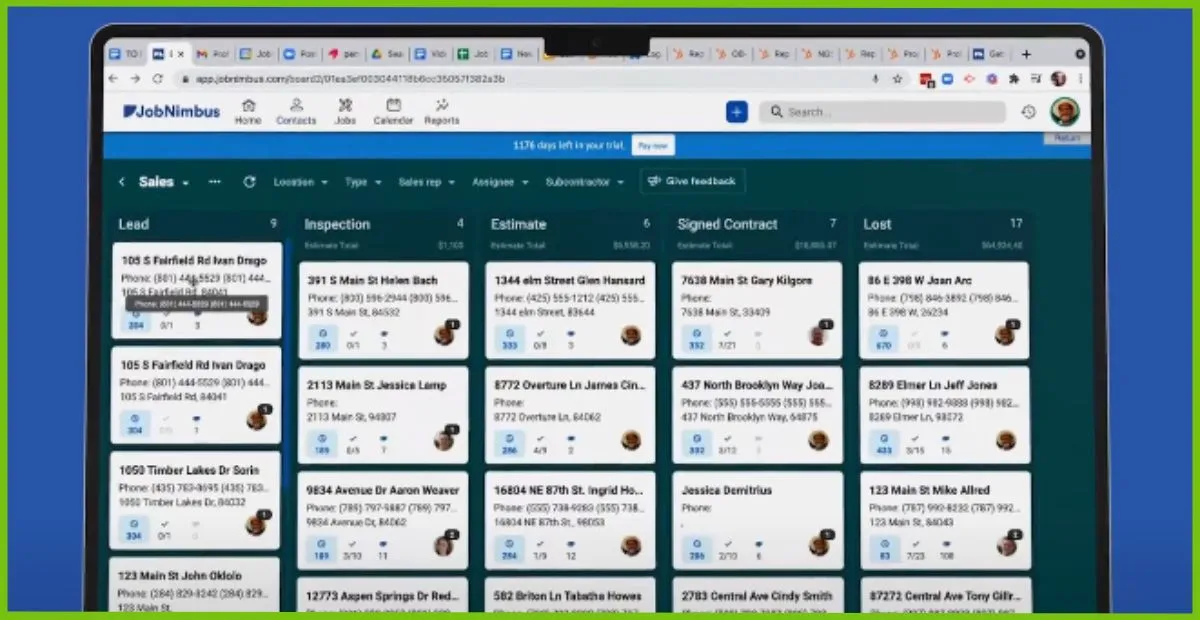
Task: Click the avatar on Jessica Demitrius card
Action: tap(819, 545)
